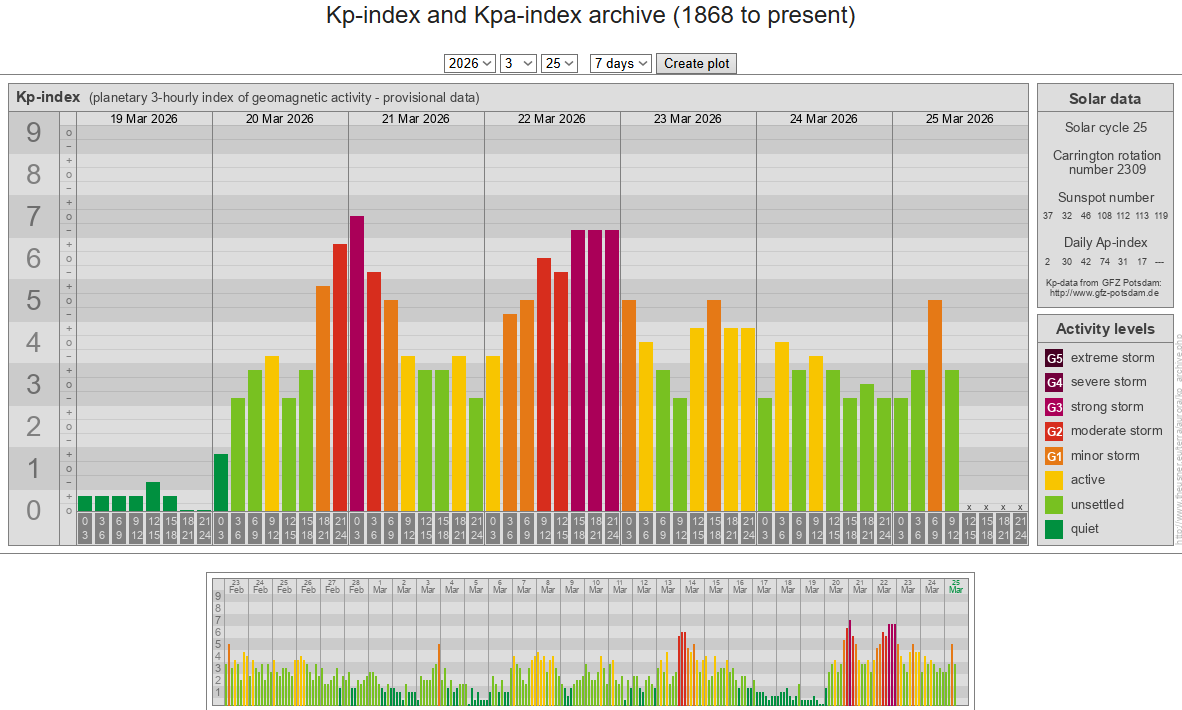Click the yellow active level swatch
The width and height of the screenshot is (1182, 710).
pyautogui.click(x=1054, y=480)
